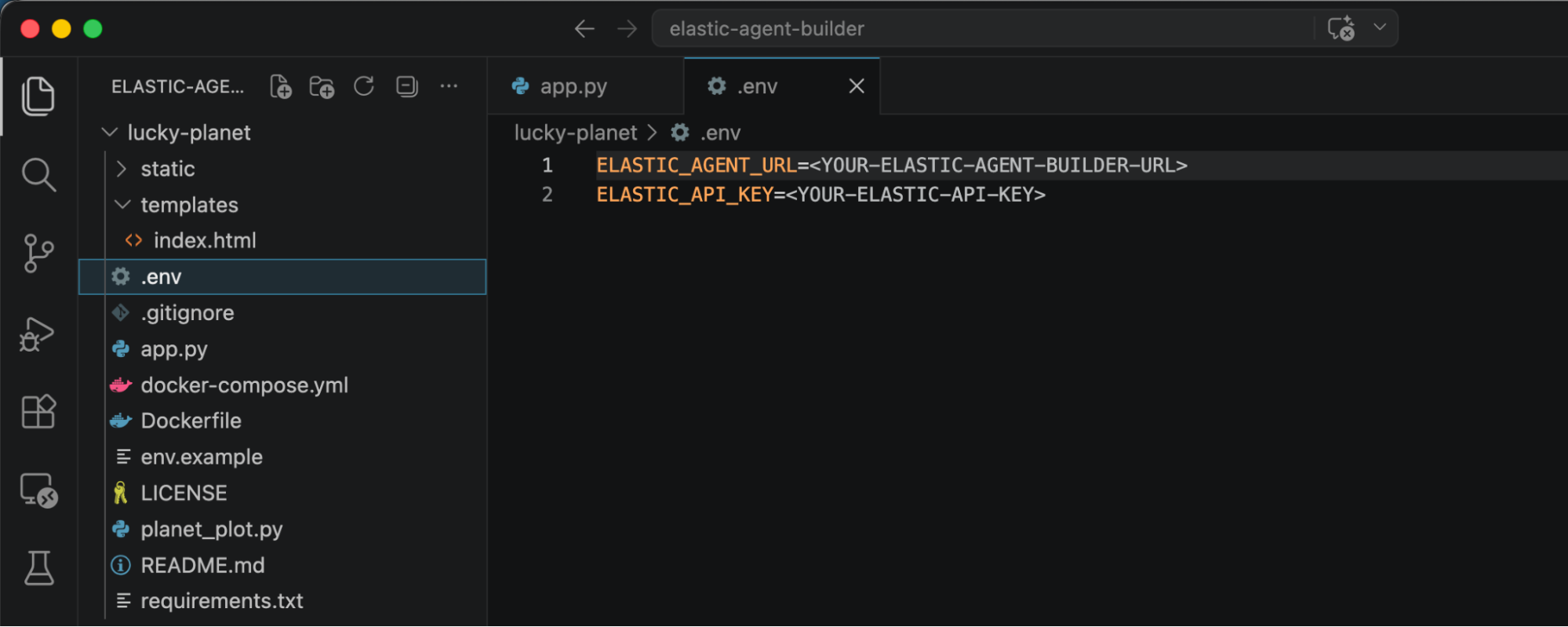Go forward with the right arrow

pyautogui.click(x=627, y=29)
